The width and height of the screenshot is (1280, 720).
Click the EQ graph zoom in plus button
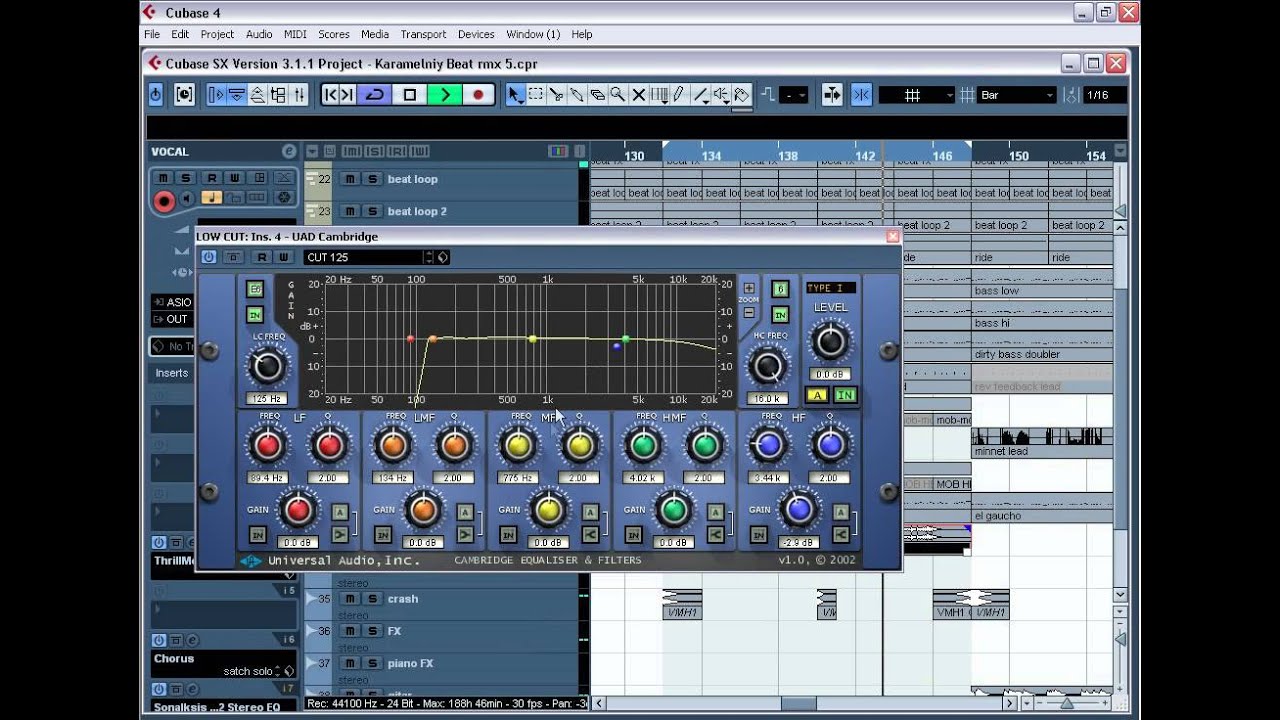(x=749, y=288)
